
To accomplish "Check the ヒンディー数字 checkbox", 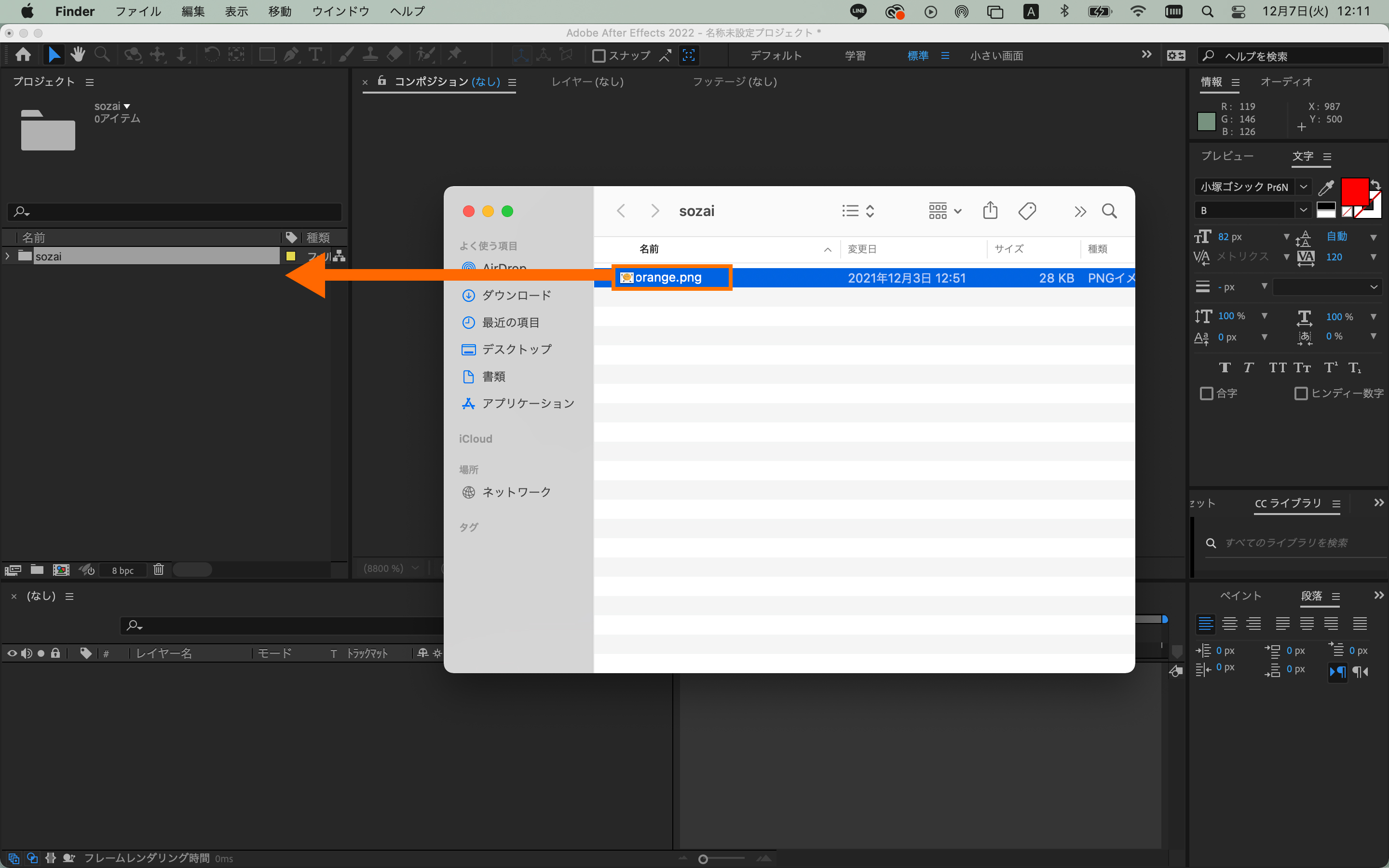I will pos(1301,393).
